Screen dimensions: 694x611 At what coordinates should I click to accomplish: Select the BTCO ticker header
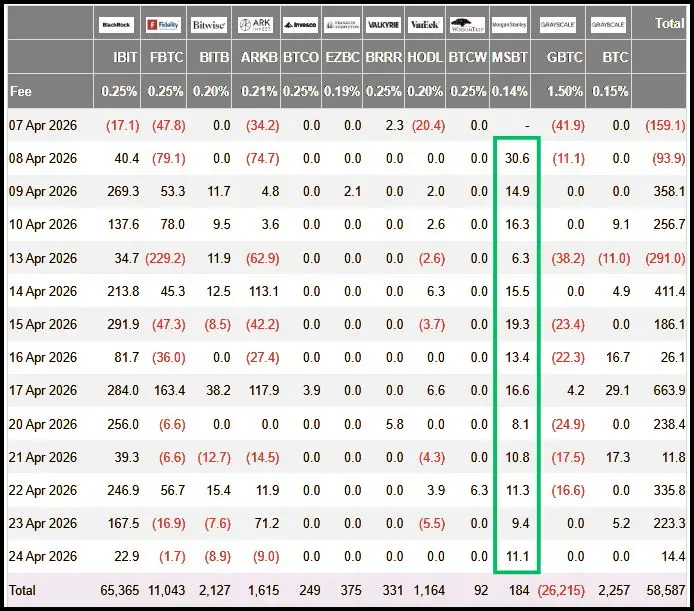301,57
